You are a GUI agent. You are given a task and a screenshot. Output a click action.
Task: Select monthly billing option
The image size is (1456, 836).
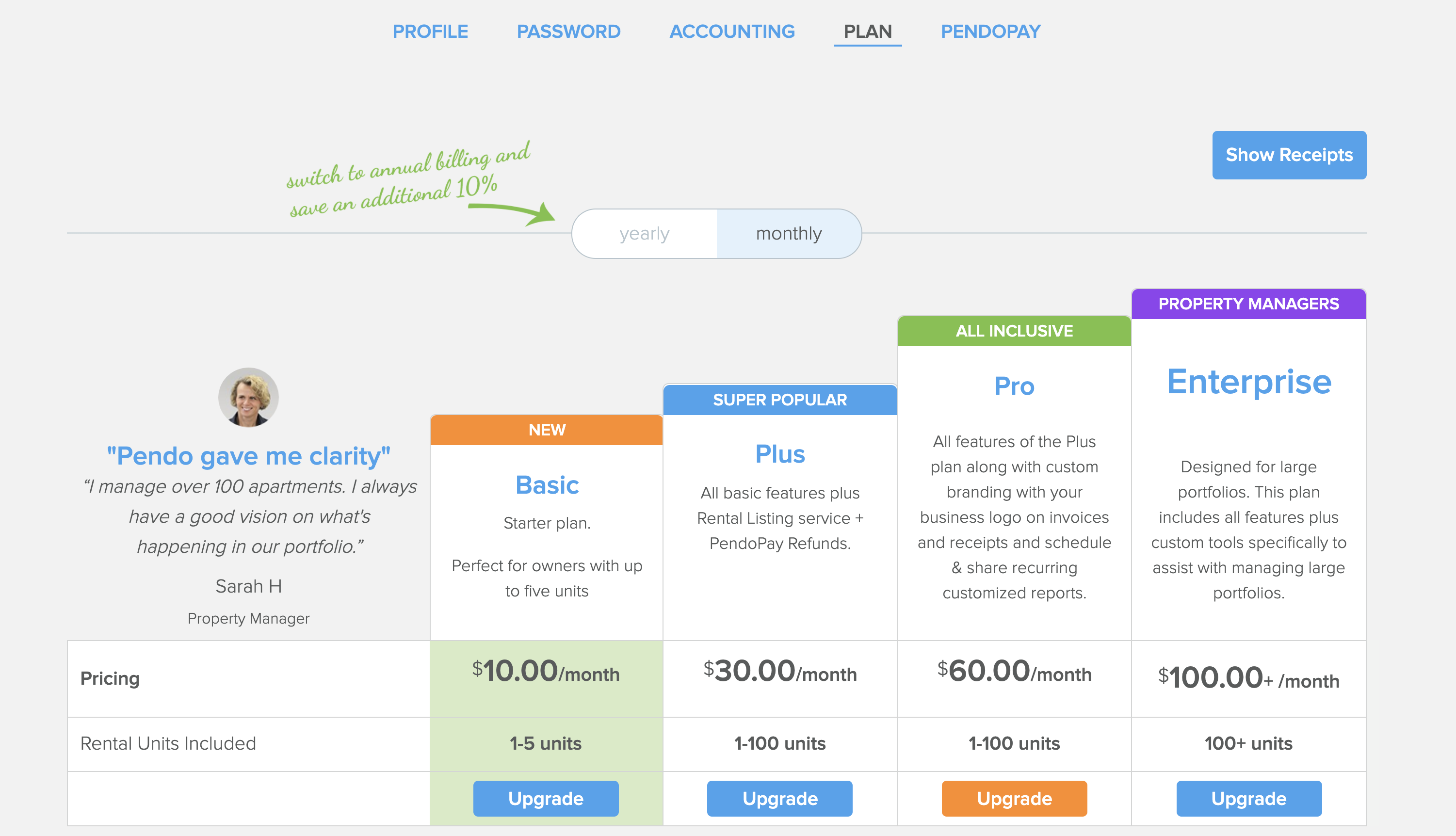click(x=789, y=234)
